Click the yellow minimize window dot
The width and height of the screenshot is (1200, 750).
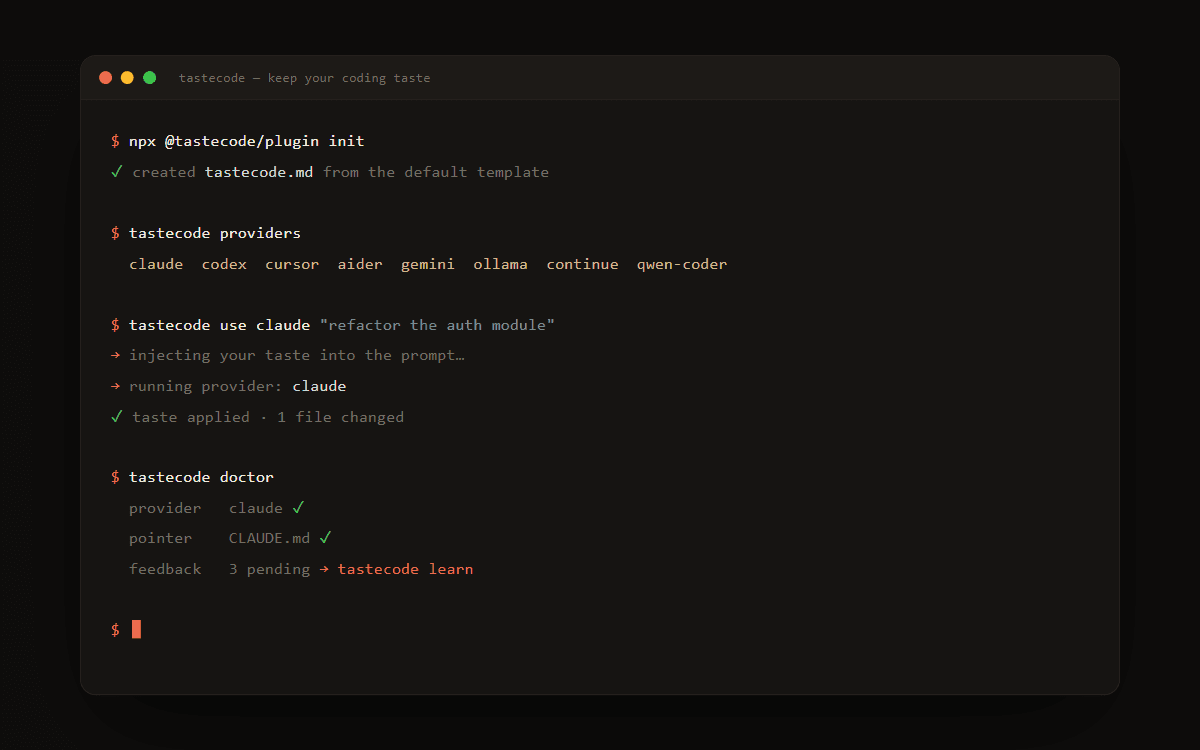pyautogui.click(x=127, y=78)
